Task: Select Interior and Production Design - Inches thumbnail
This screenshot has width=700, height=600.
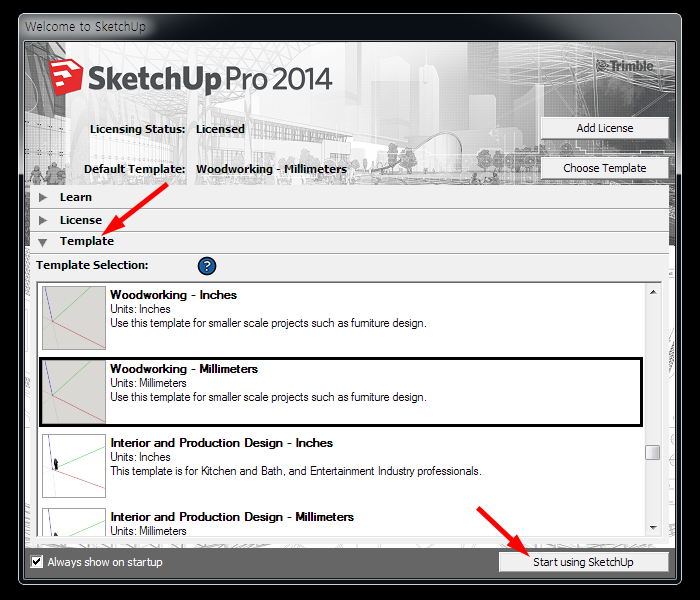Action: click(x=74, y=466)
